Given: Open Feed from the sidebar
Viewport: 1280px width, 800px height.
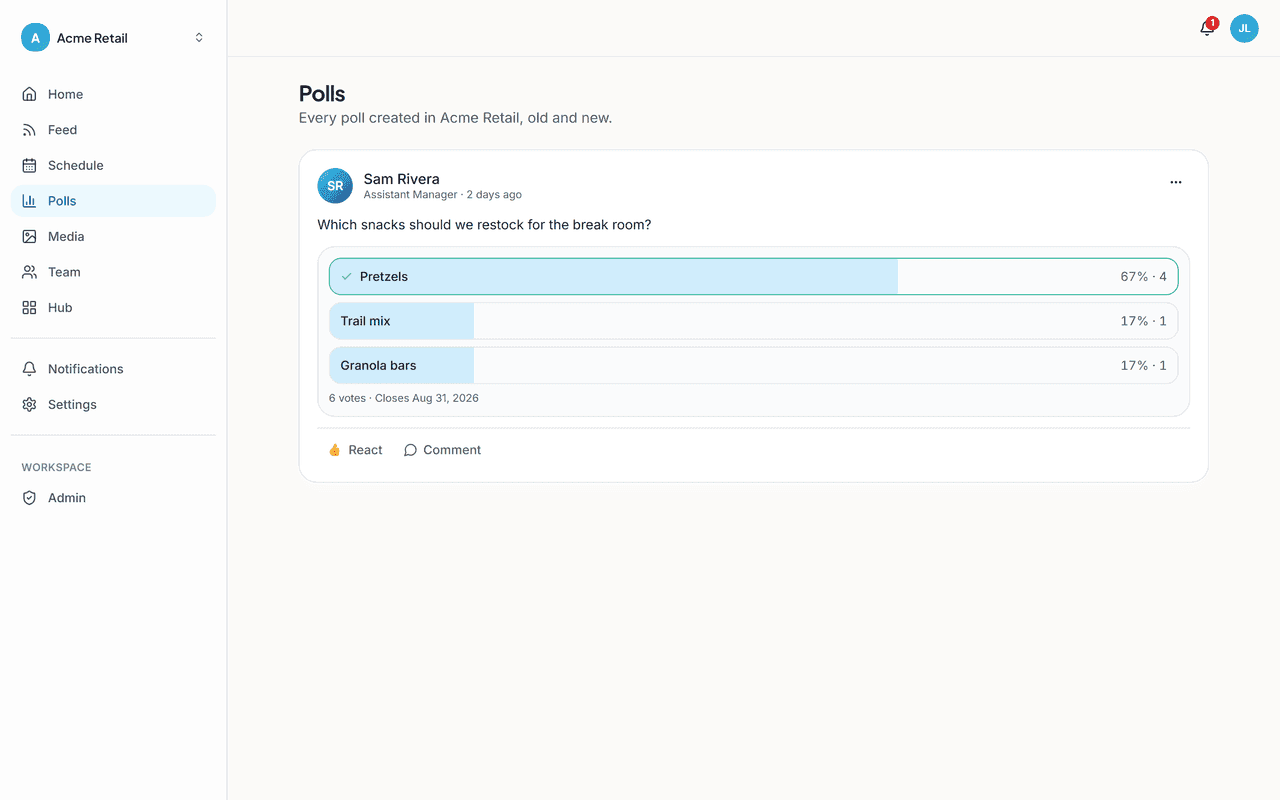Looking at the screenshot, I should 113,130.
